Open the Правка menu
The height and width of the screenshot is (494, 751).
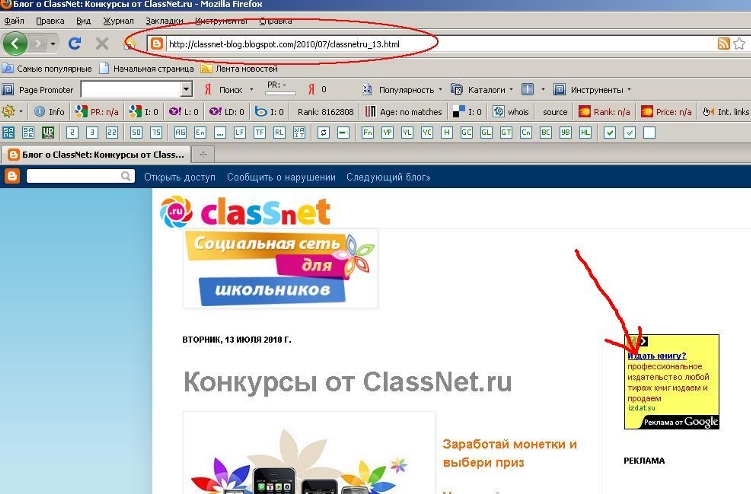(50, 21)
